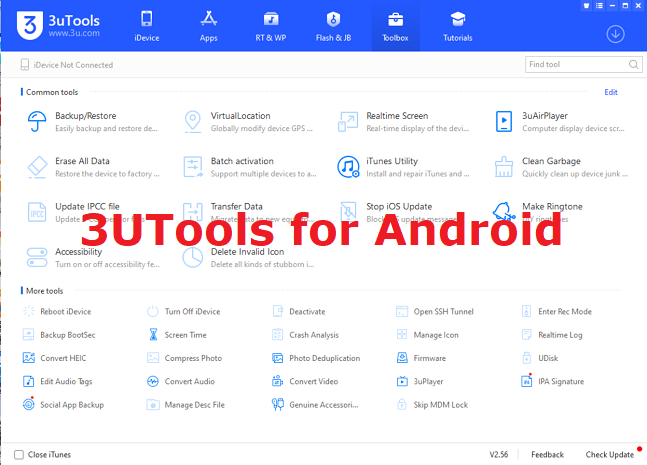Image resolution: width=647 pixels, height=465 pixels.
Task: Launch the 3uAirPlayer icon
Action: tap(504, 121)
